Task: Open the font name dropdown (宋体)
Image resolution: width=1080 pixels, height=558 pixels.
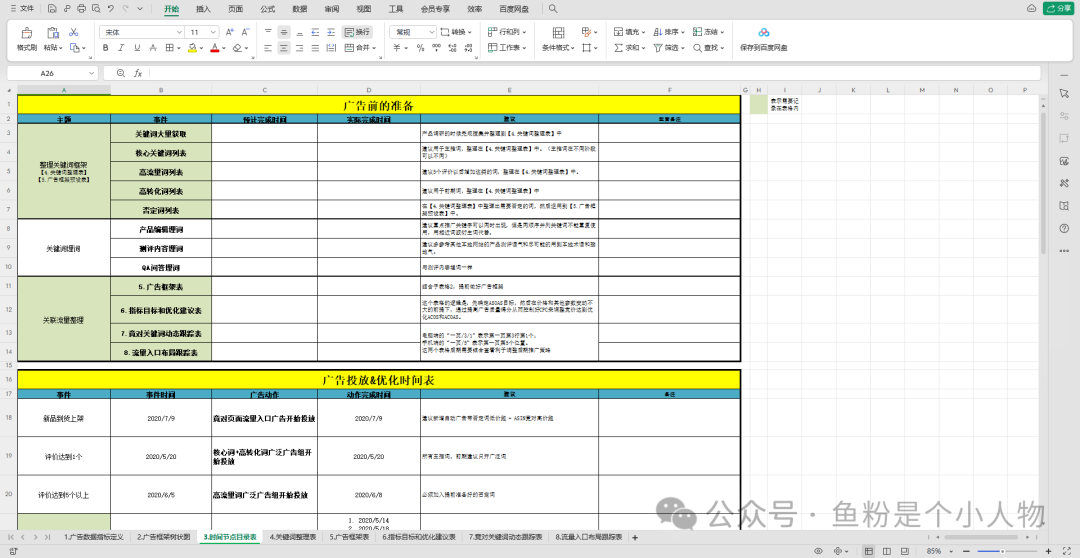Action: coord(179,32)
